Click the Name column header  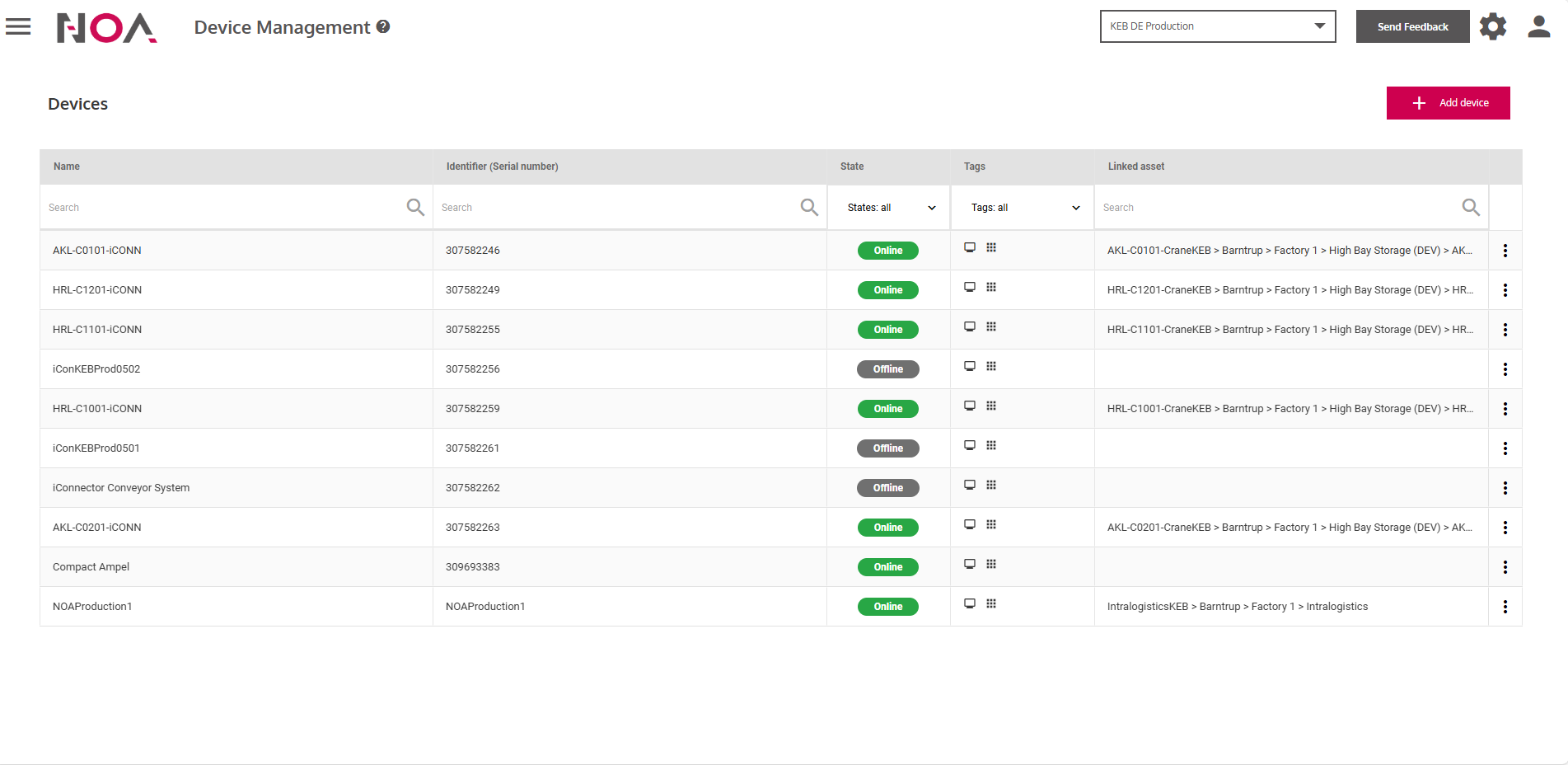(x=67, y=167)
